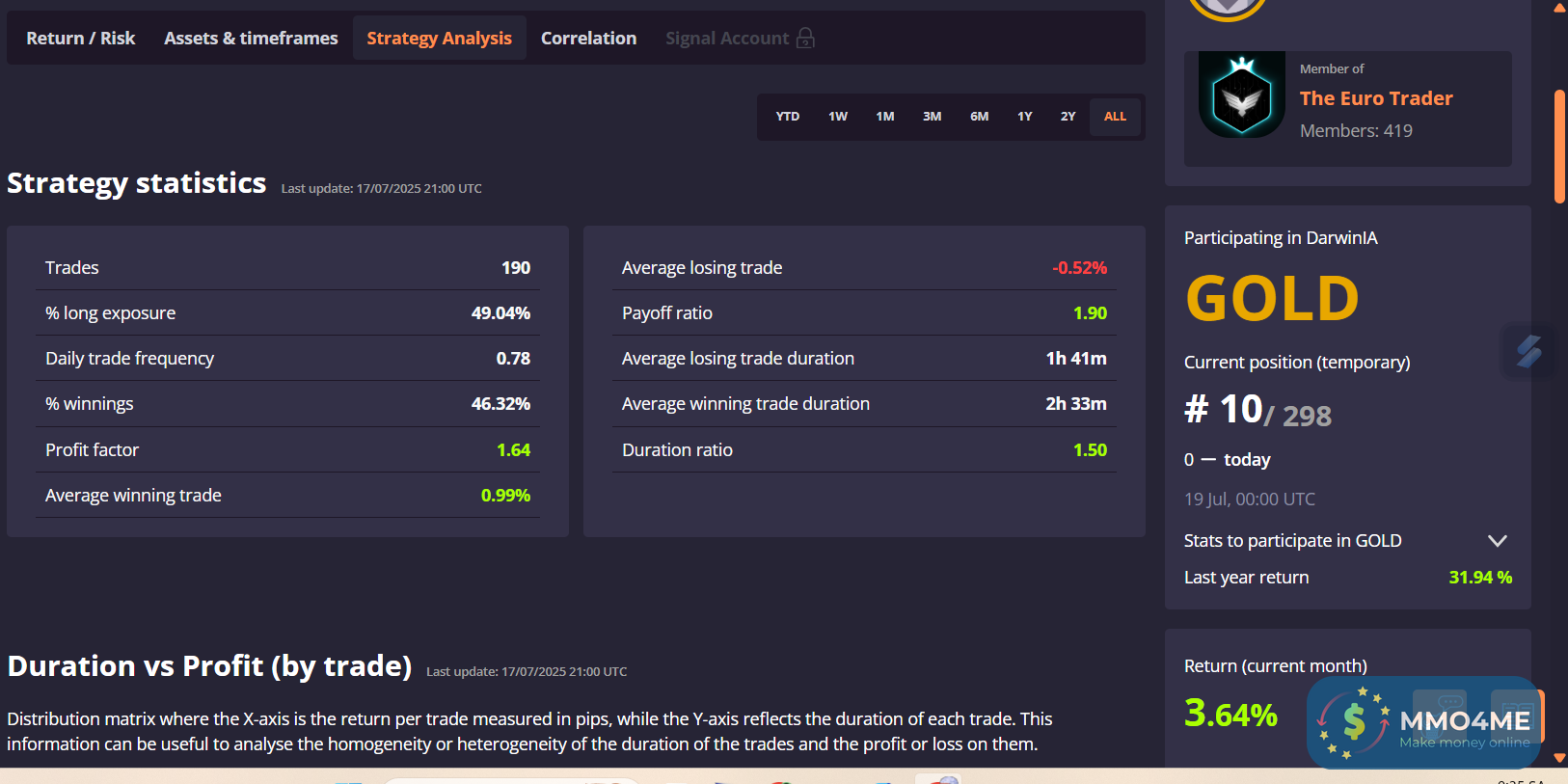Click the scrollbar down arrow
Screen dimensions: 1568x784
coord(1559,758)
